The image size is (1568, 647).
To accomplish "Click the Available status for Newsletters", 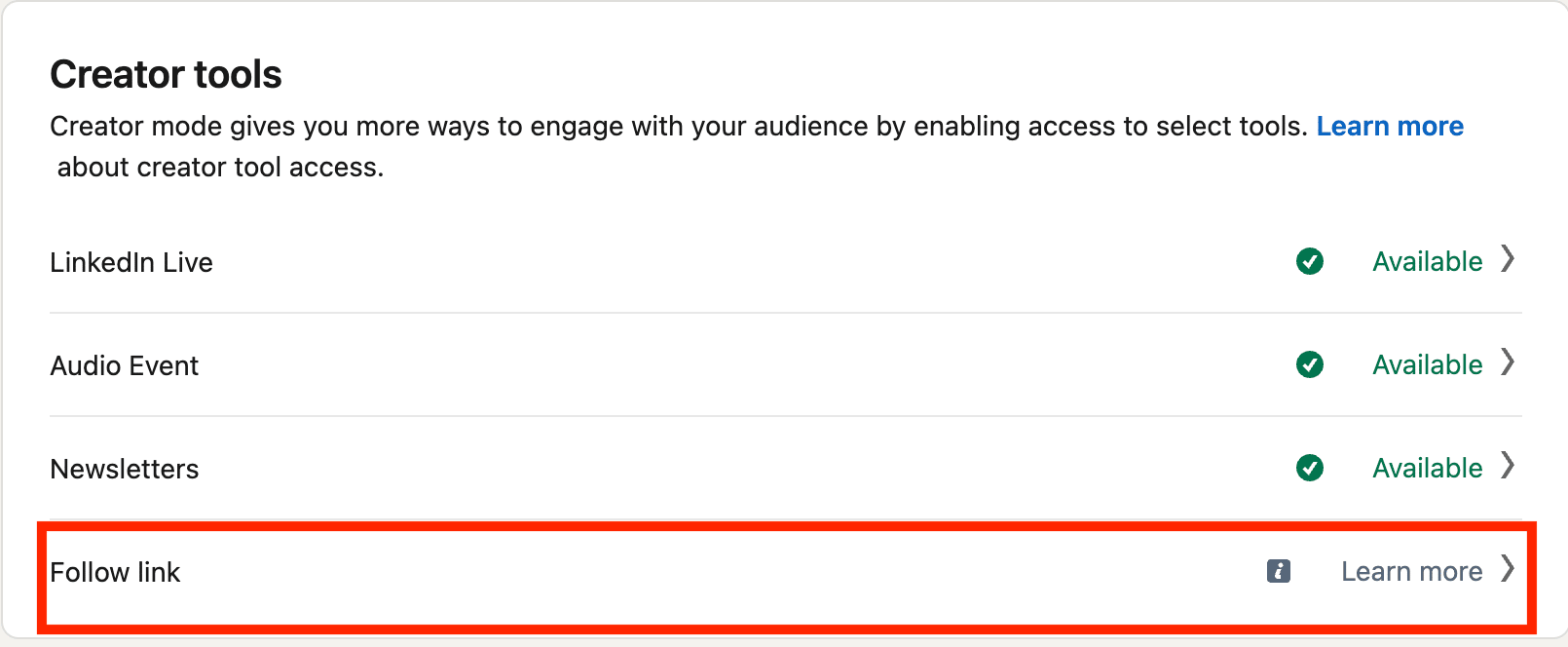I will tap(1428, 468).
